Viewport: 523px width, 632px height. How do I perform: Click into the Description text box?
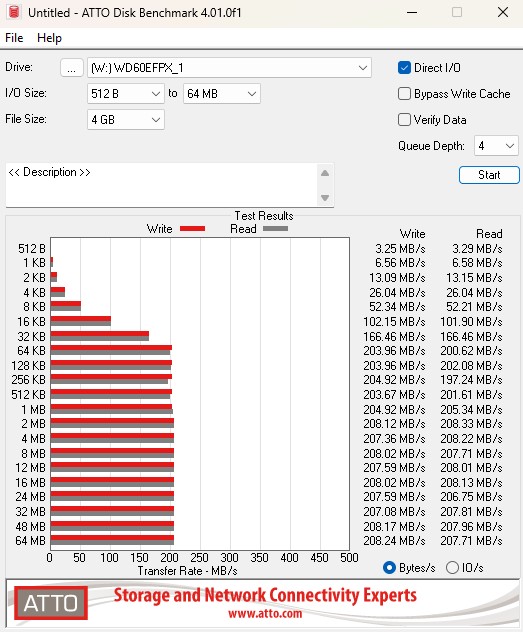[x=161, y=185]
